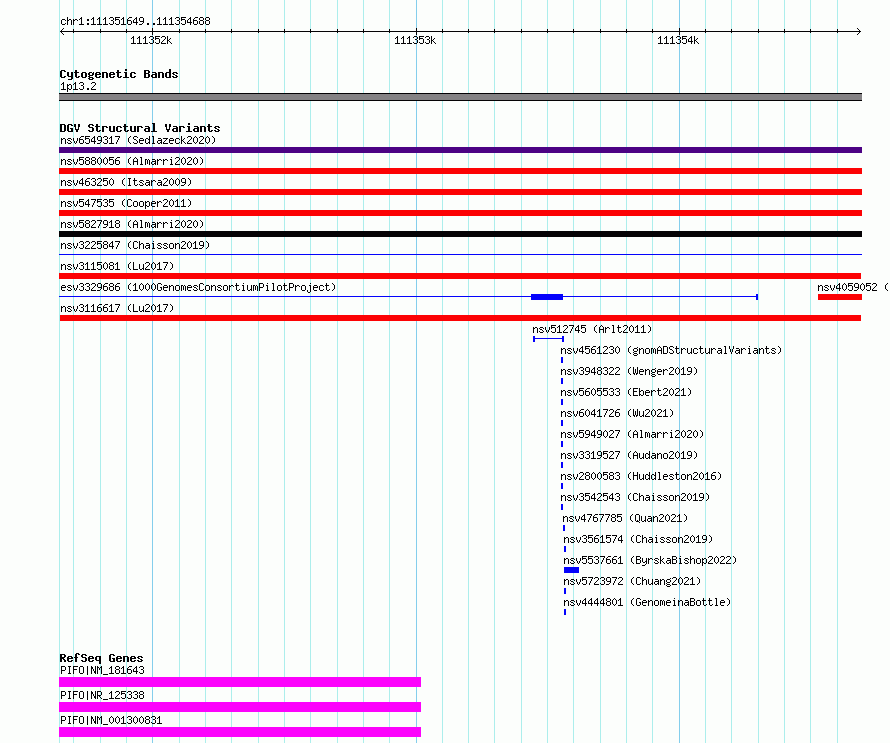Select the gray 1p13.2 cytogenetic band bar
890x743 pixels.
(460, 97)
